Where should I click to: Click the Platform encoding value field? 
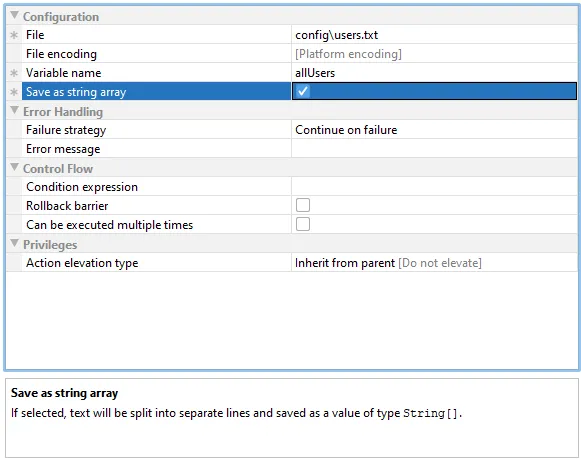click(434, 54)
